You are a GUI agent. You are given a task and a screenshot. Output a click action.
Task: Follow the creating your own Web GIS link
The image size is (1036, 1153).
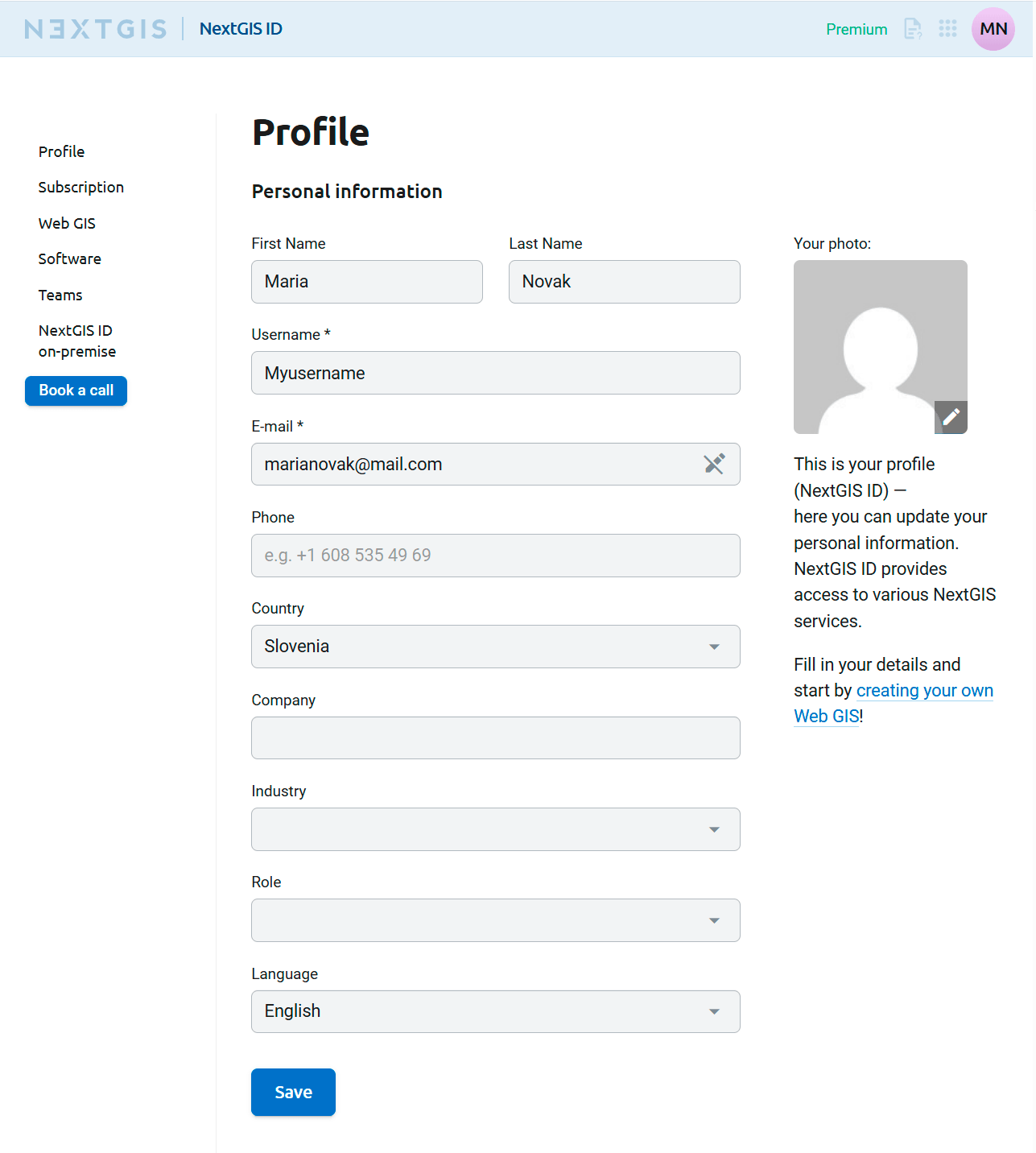tap(924, 691)
